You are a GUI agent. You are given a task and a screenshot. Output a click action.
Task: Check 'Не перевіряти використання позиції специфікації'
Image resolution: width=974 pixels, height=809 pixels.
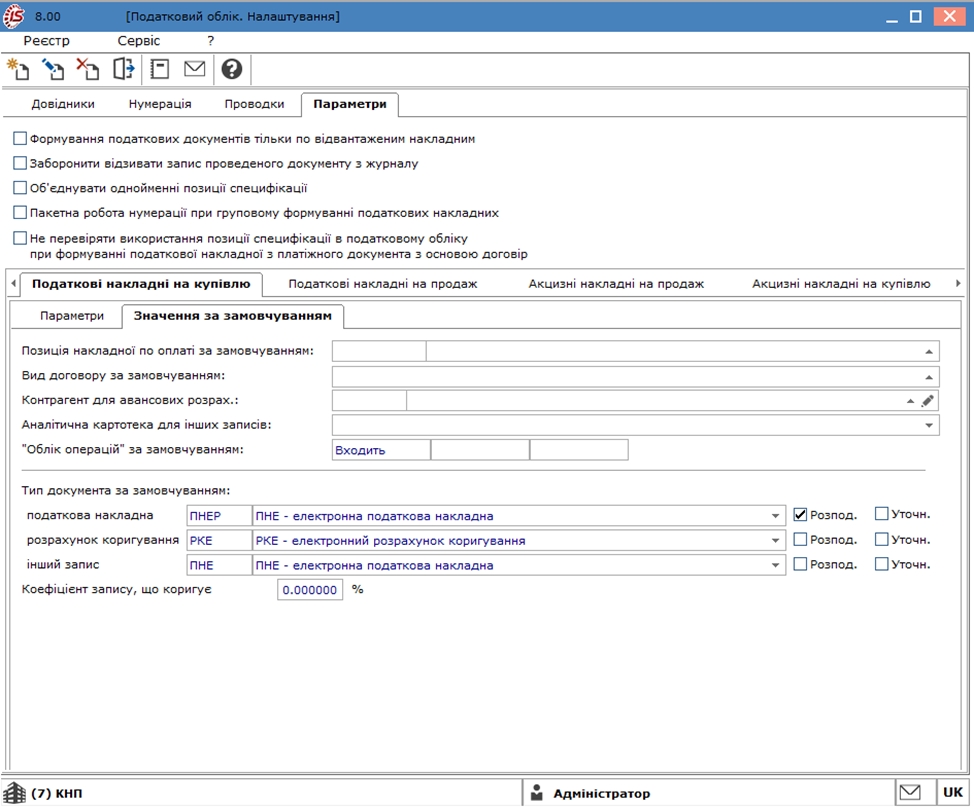[x=20, y=238]
